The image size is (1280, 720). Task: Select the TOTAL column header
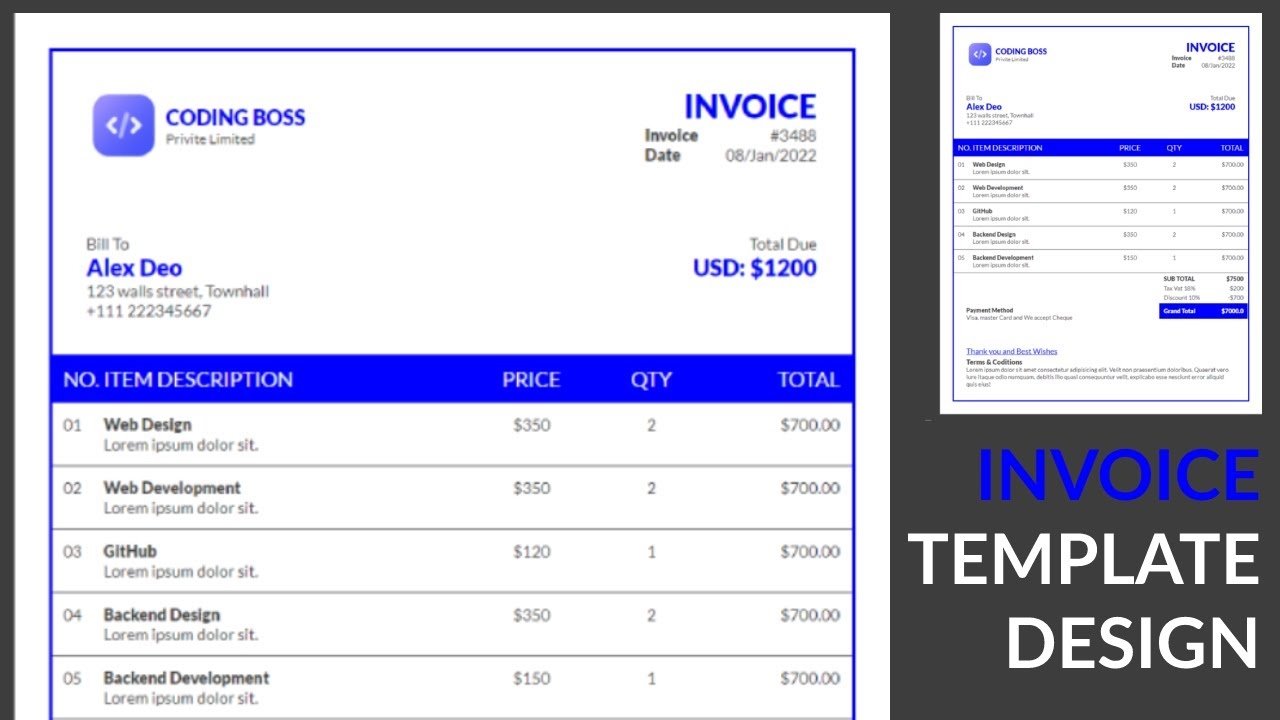(808, 380)
